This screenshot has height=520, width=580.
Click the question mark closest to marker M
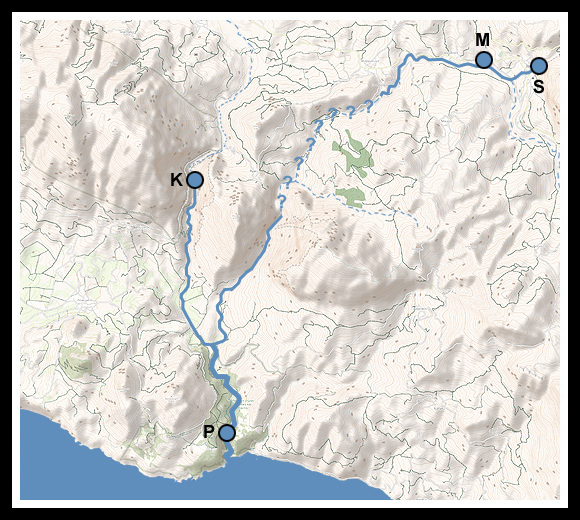pos(369,105)
